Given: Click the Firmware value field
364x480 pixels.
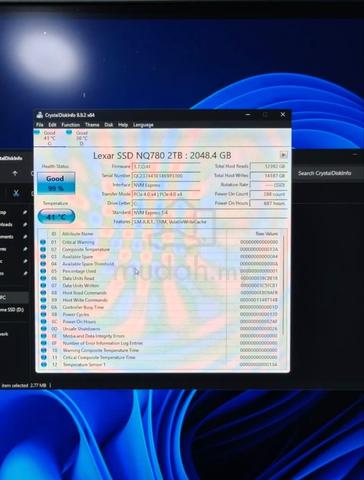Looking at the screenshot, I should 166,166.
